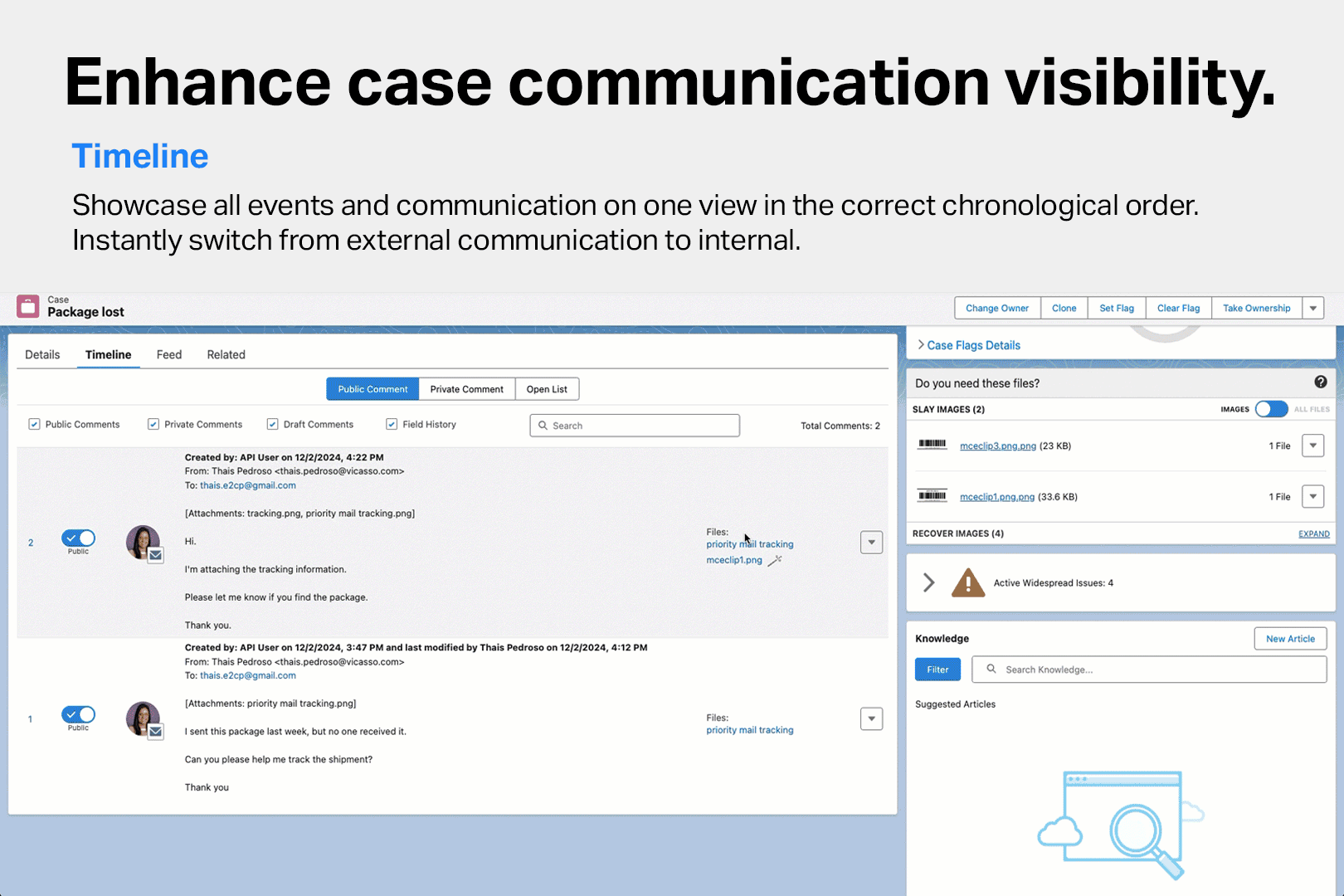Open the more actions dropdown beside Take Ownership

[1313, 308]
